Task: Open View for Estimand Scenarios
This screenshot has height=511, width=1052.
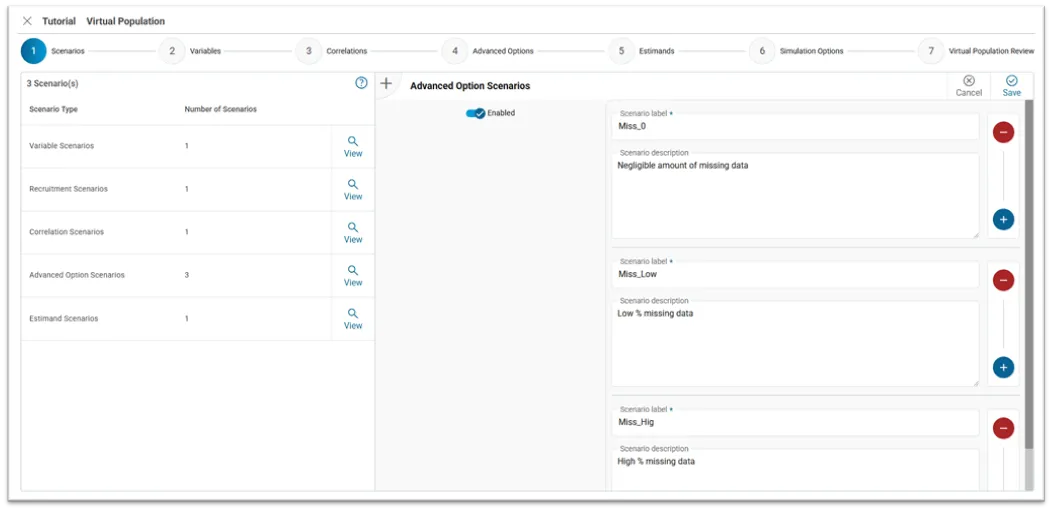Action: tap(353, 318)
